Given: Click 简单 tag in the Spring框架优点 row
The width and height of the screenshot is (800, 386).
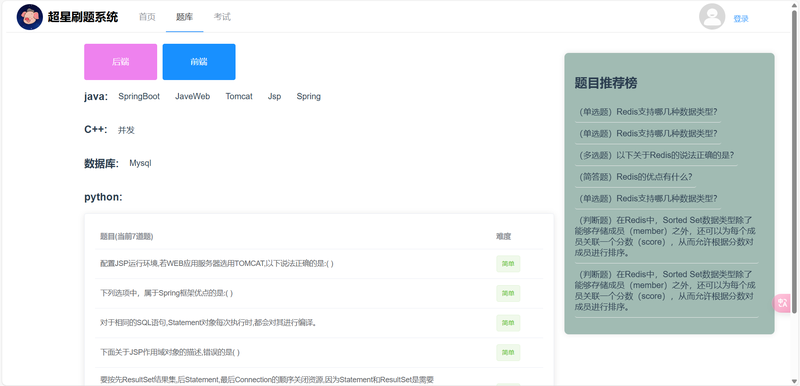Looking at the screenshot, I should tap(508, 293).
